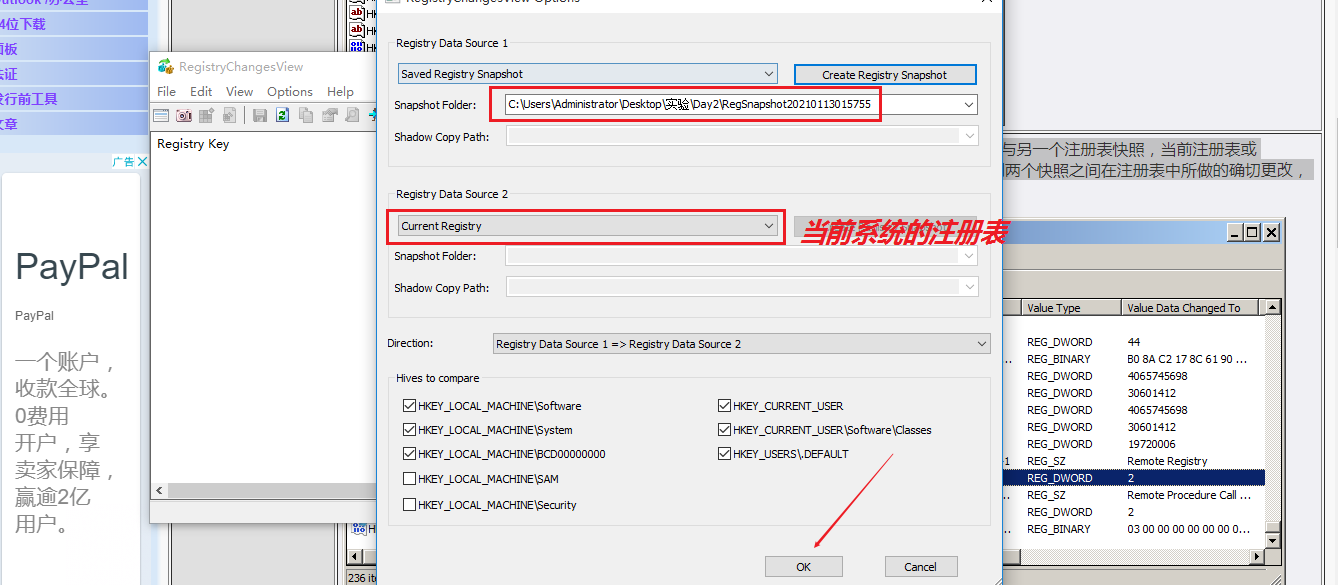The height and width of the screenshot is (585, 1338).
Task: Click the Copy toolbar icon
Action: pyautogui.click(x=305, y=115)
